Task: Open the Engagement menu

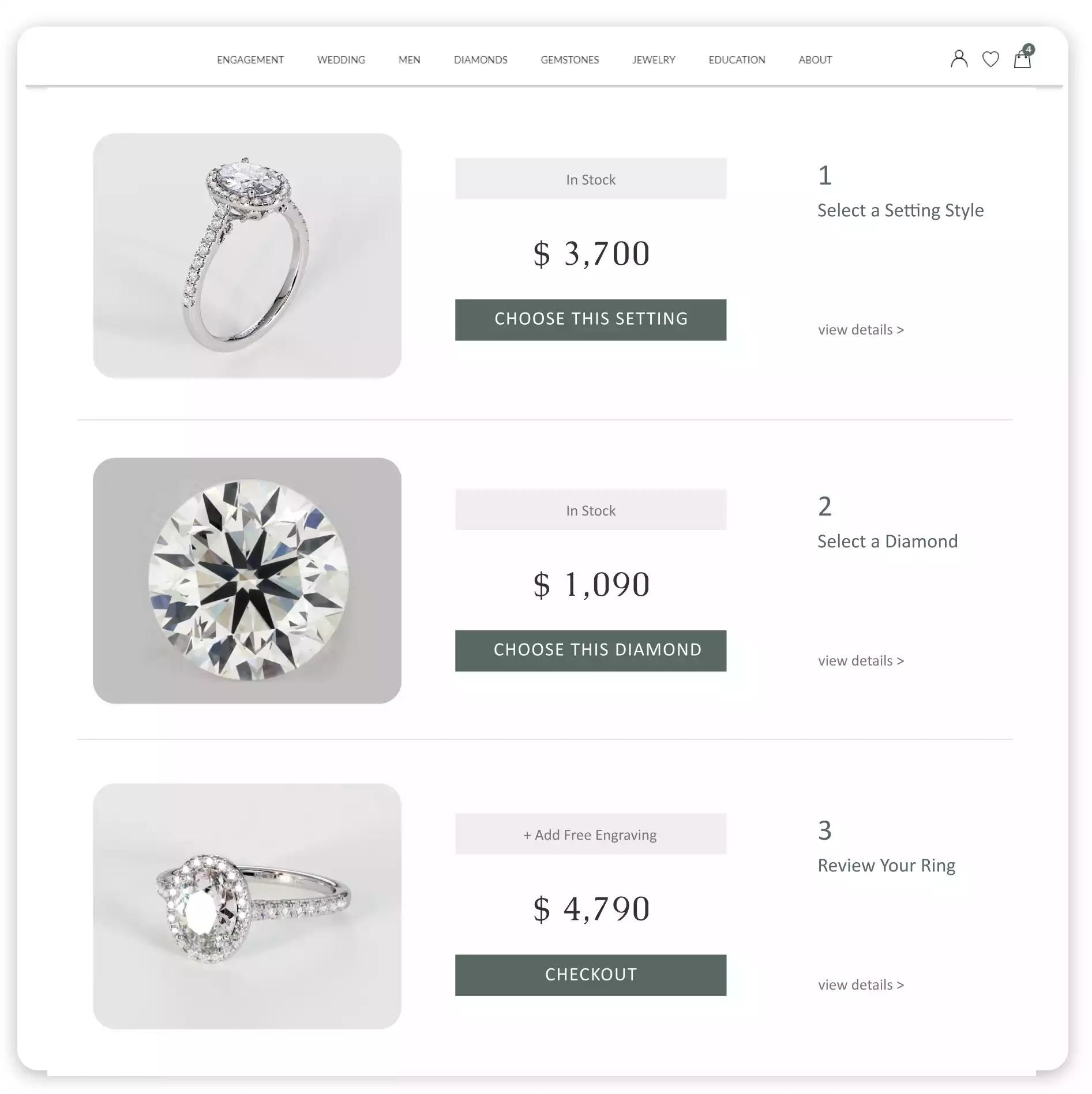Action: [250, 60]
